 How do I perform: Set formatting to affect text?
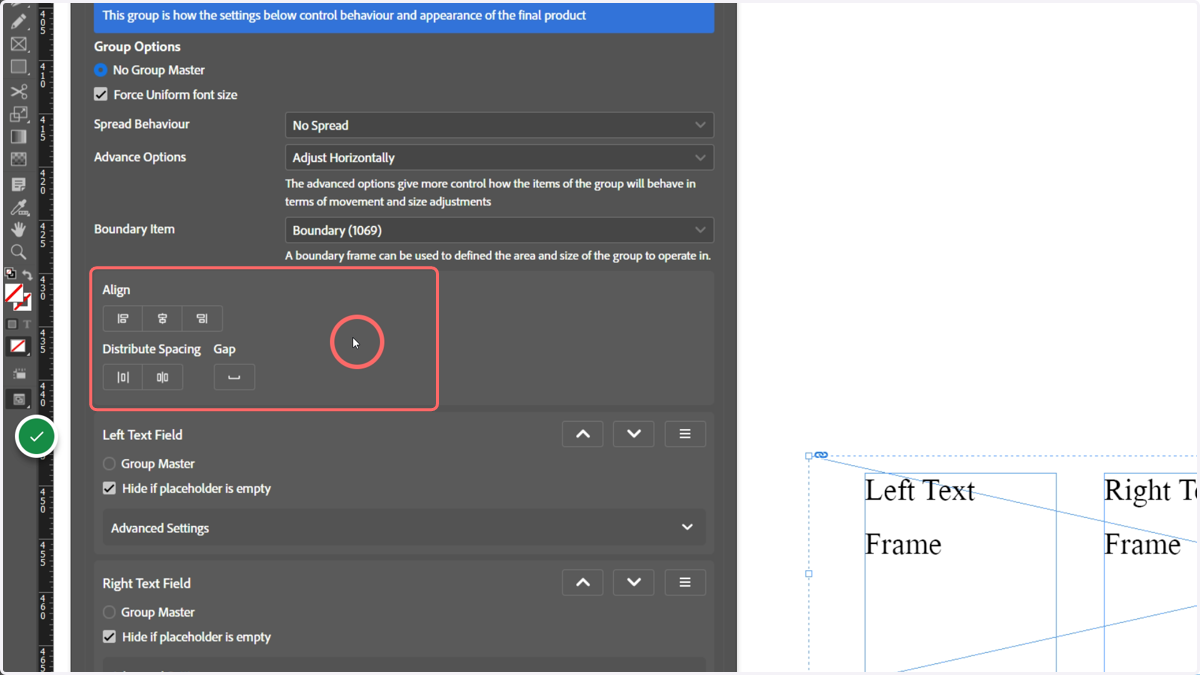pyautogui.click(x=27, y=324)
